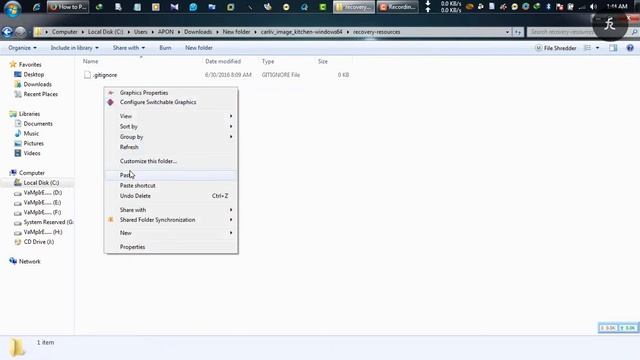This screenshot has height=360, width=640.
Task: Expand the Sort by submenu
Action: (x=171, y=127)
